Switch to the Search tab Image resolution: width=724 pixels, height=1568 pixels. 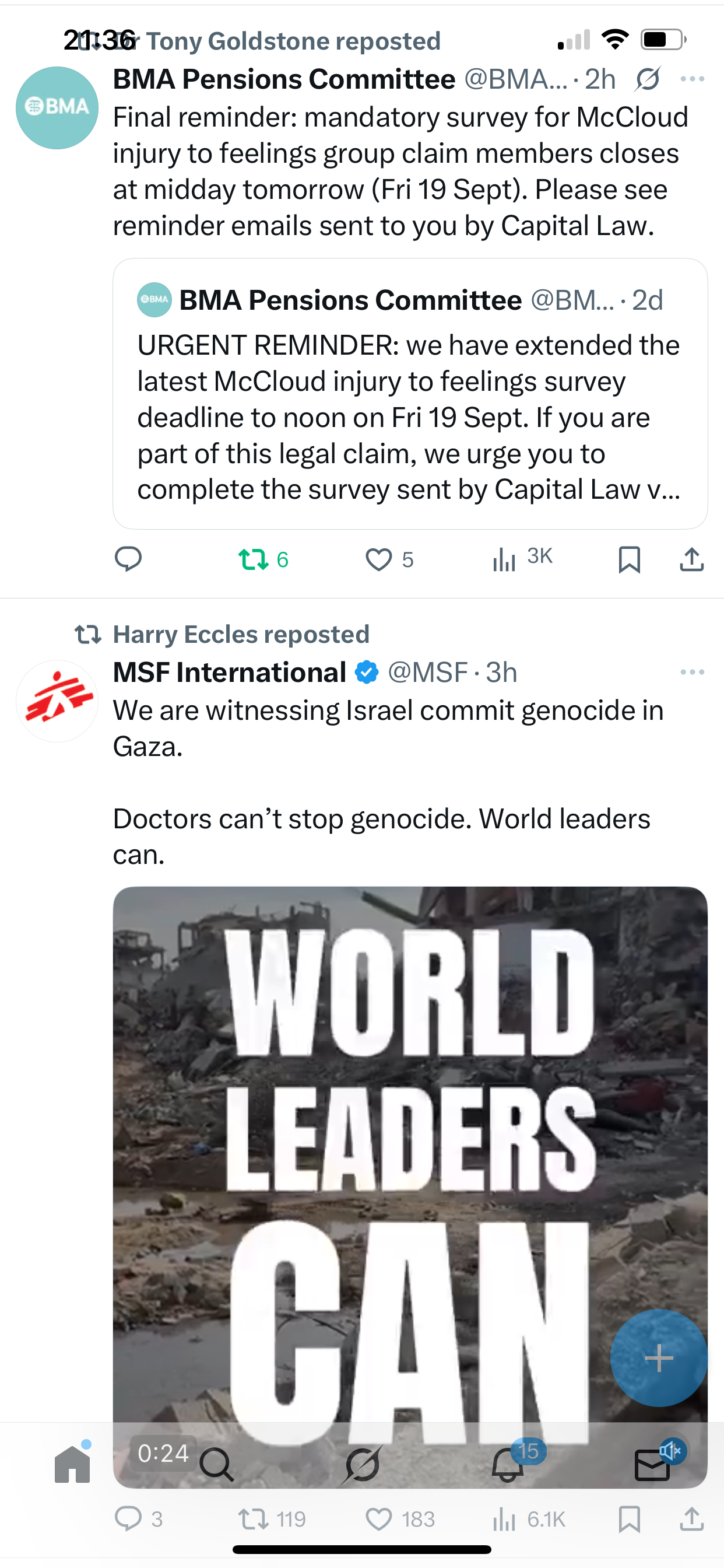(x=216, y=1465)
